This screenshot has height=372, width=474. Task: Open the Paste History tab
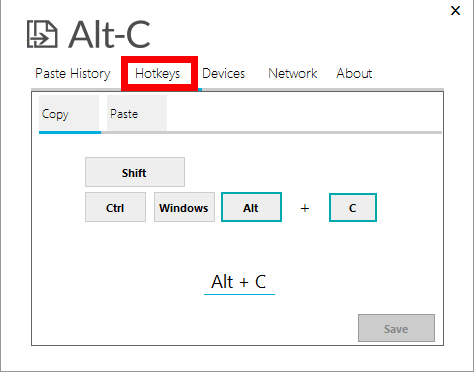(73, 73)
